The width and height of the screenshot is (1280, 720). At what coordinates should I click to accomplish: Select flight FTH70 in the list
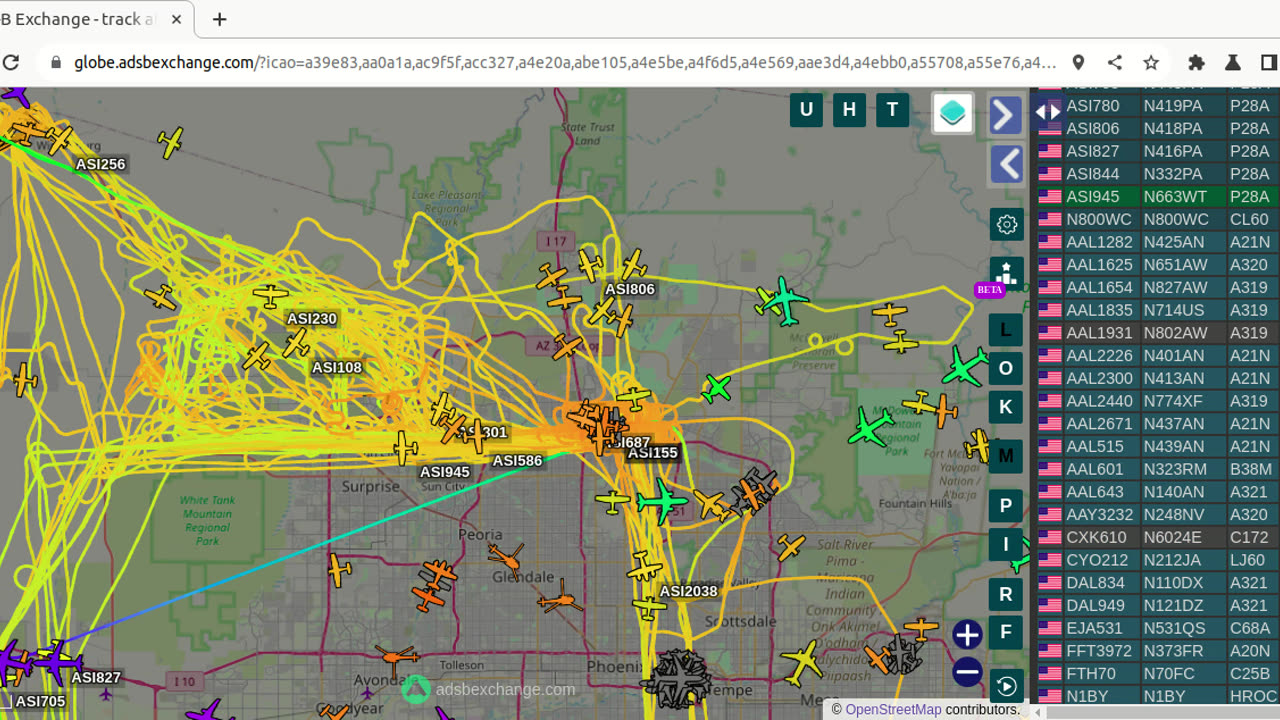1159,674
